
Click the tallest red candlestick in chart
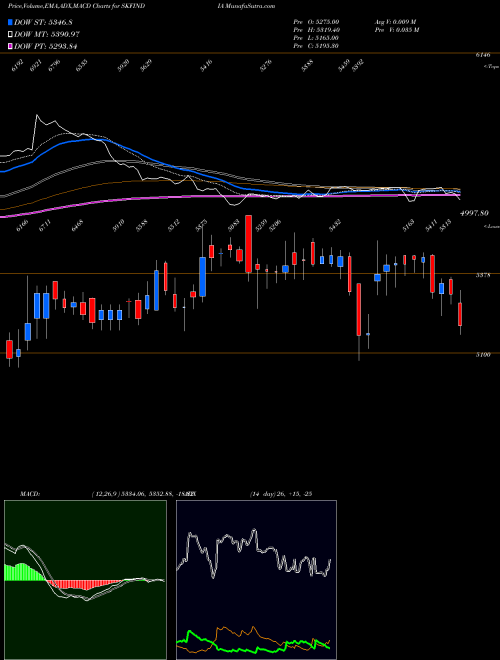pyautogui.click(x=249, y=244)
